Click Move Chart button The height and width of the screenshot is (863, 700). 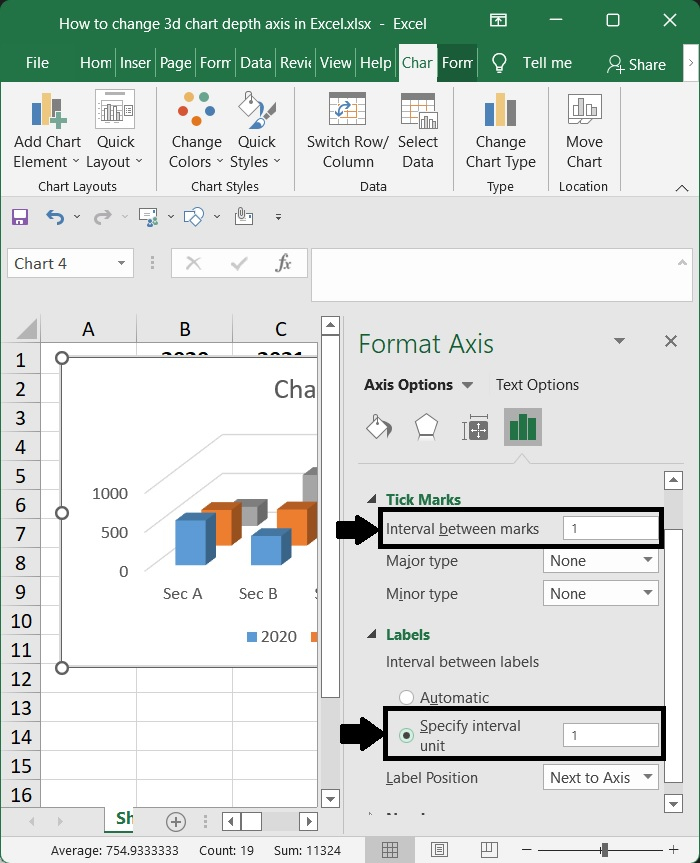coord(584,131)
